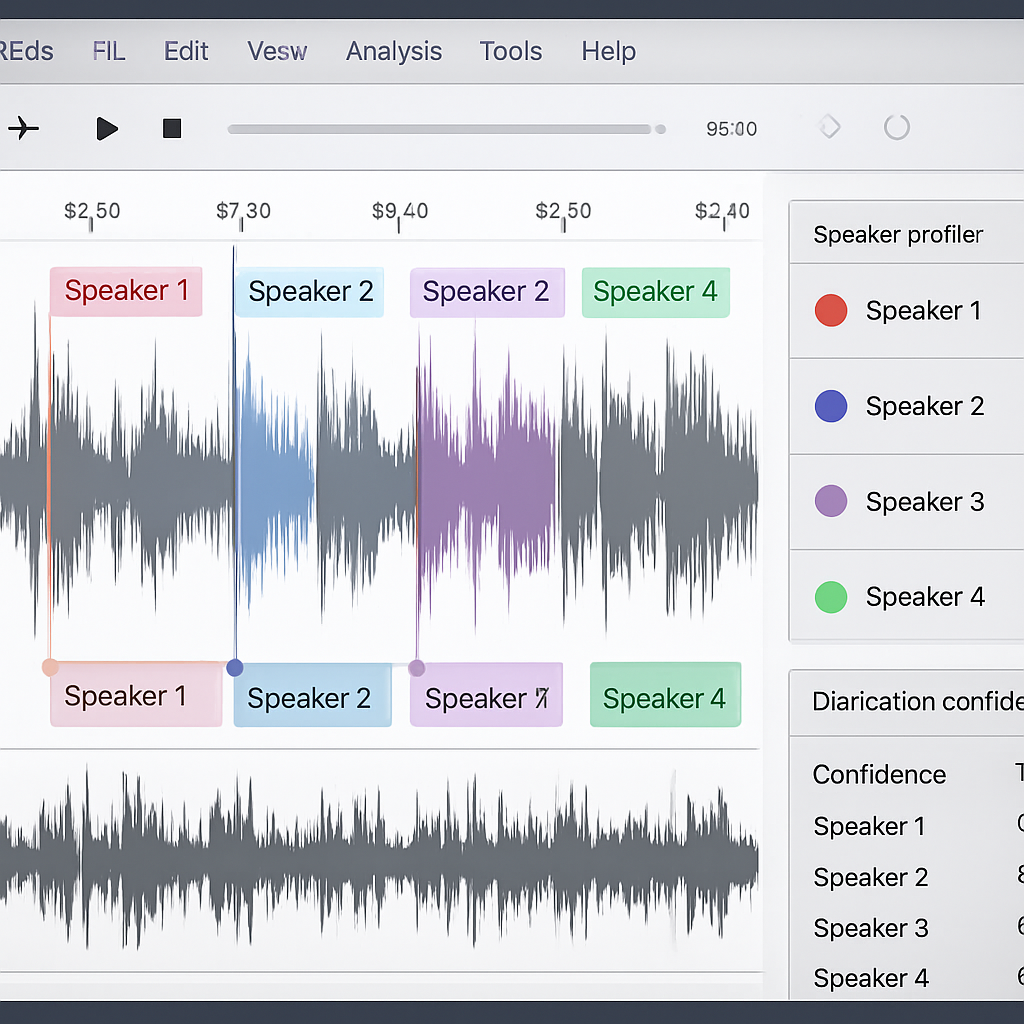Image resolution: width=1024 pixels, height=1024 pixels.
Task: Select the bottom green Speaker 4 segment
Action: (x=665, y=695)
